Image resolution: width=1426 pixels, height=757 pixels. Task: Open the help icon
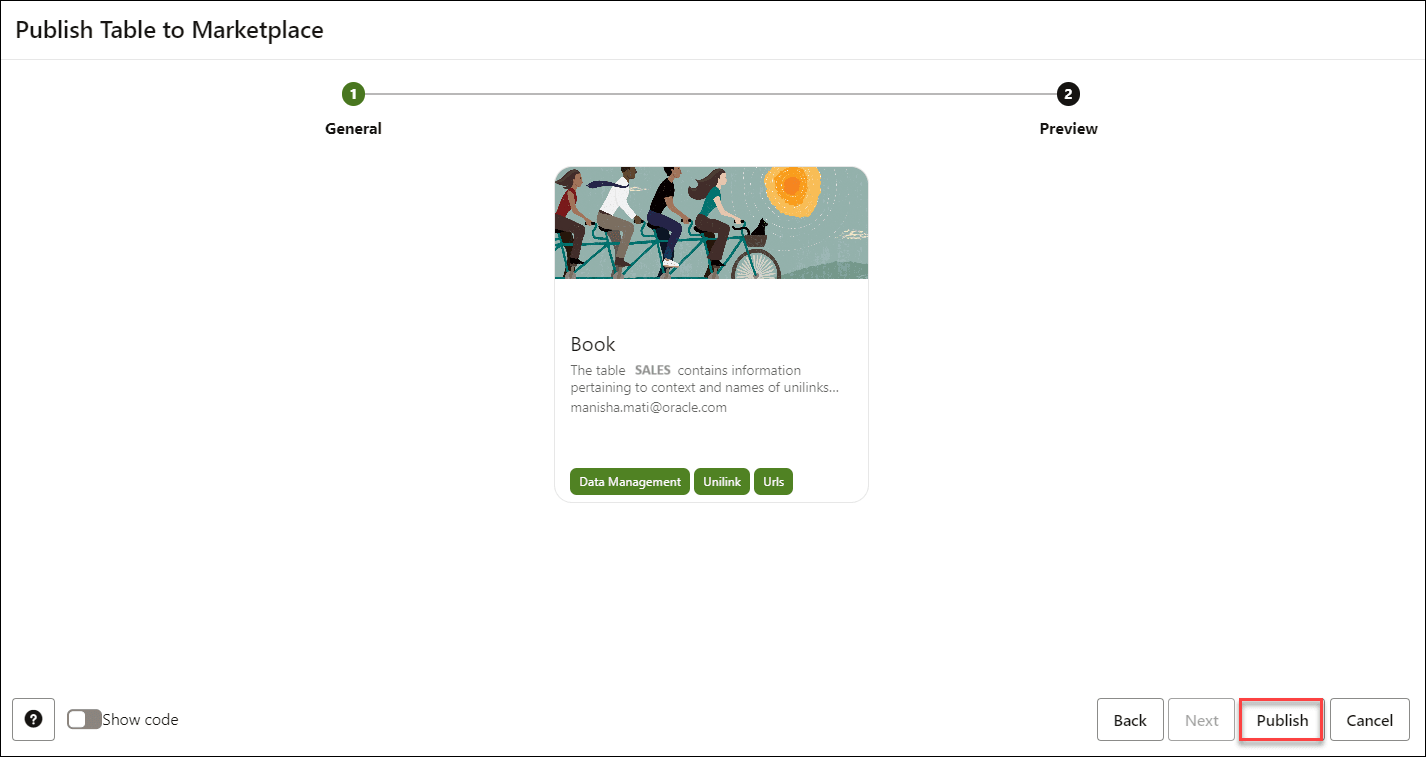pyautogui.click(x=34, y=719)
